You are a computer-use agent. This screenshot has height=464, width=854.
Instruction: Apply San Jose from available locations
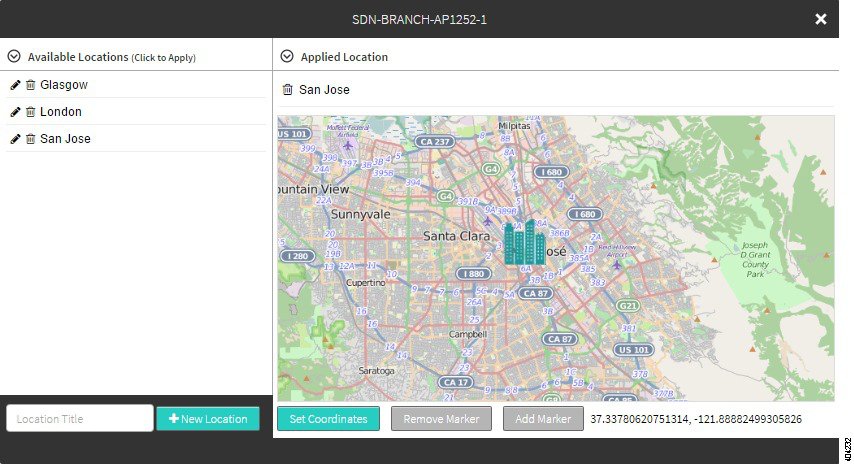(65, 139)
